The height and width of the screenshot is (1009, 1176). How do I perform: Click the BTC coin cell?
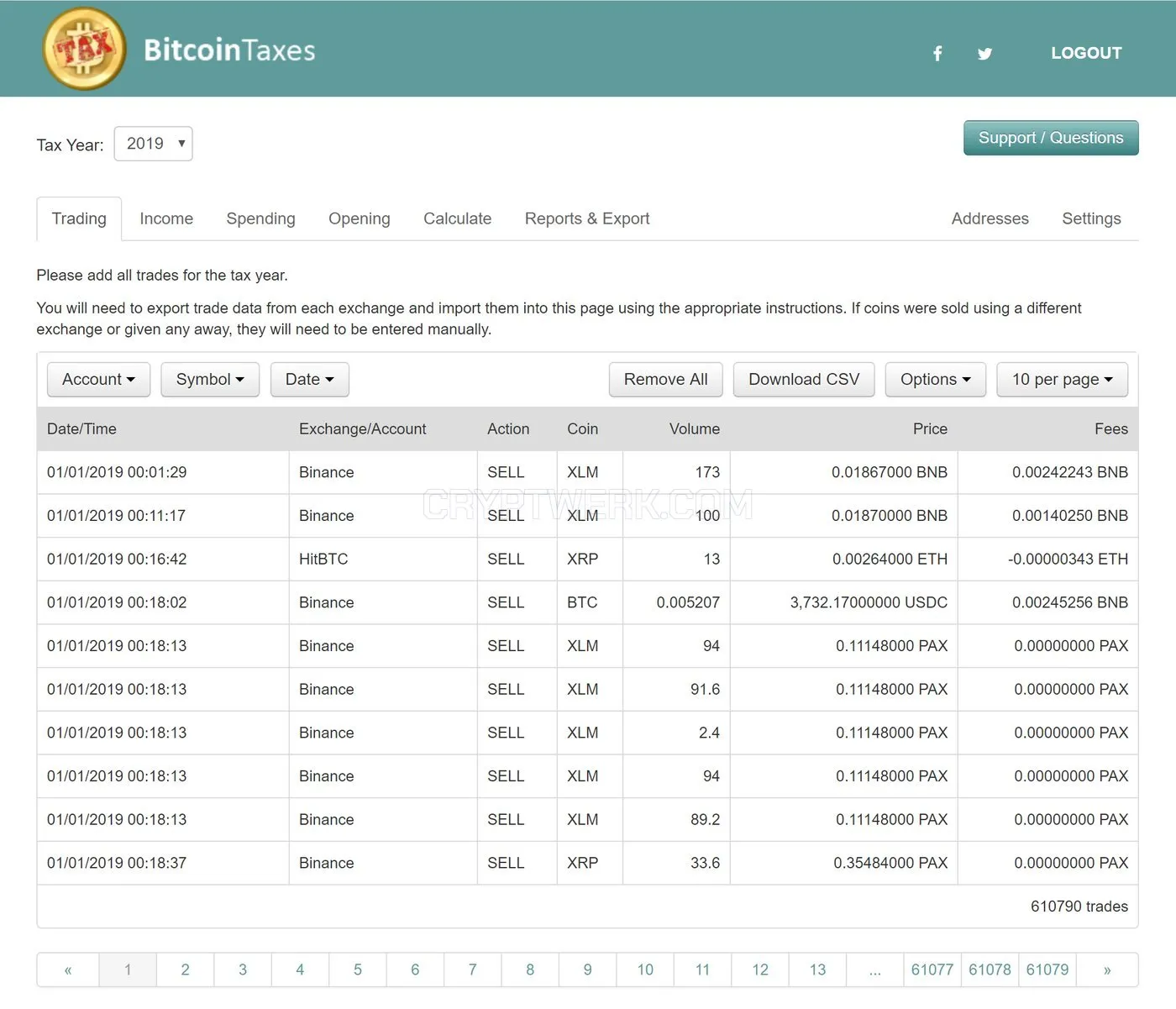point(590,602)
